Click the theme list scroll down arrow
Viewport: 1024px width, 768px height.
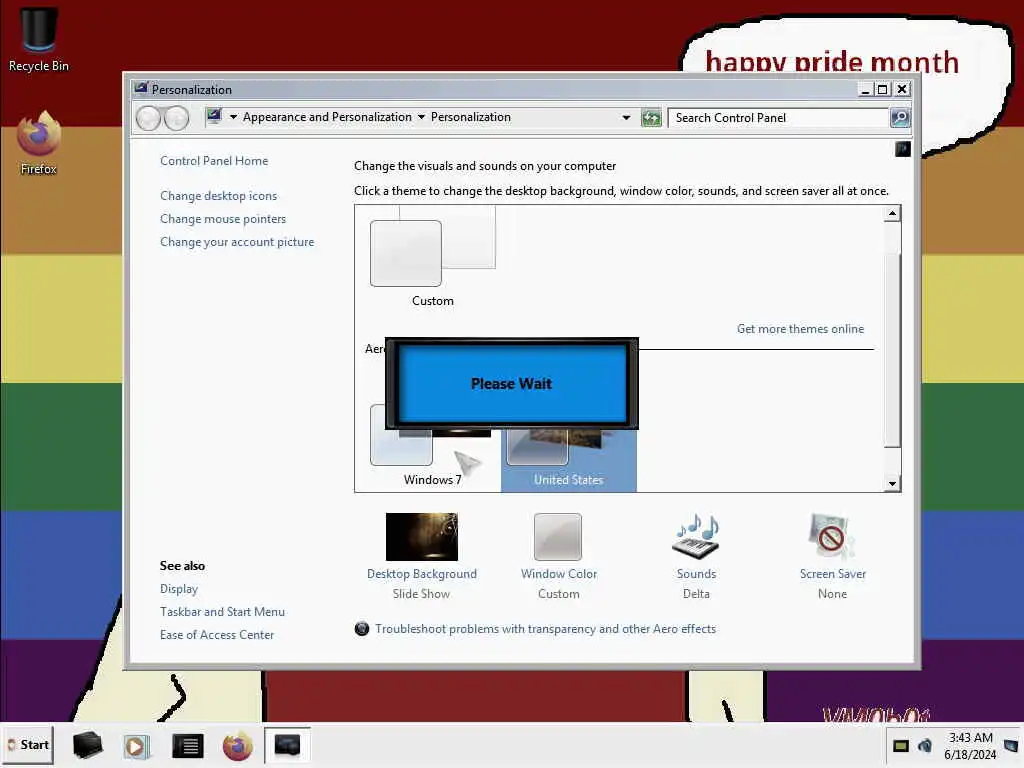click(892, 484)
